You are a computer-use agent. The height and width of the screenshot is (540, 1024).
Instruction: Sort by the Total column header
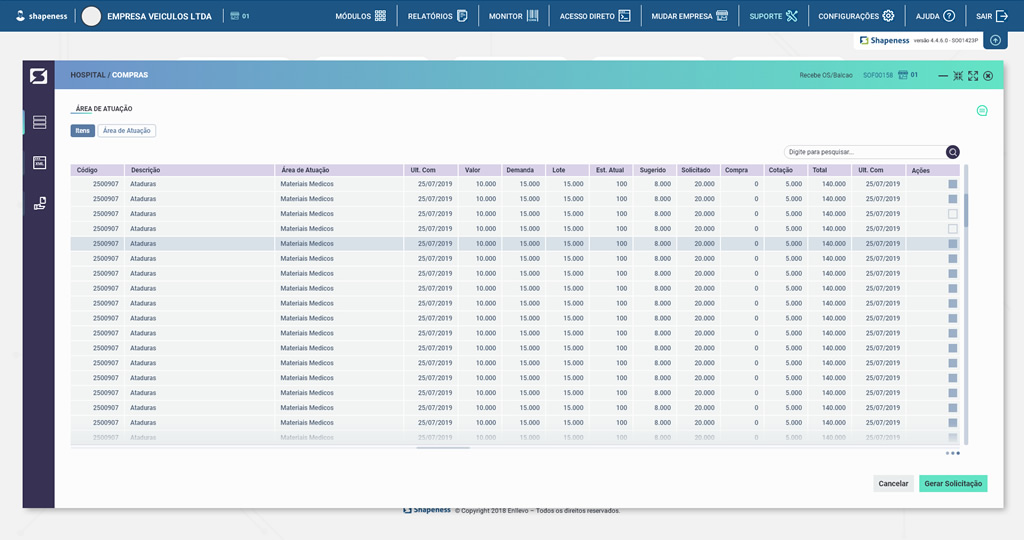click(829, 170)
